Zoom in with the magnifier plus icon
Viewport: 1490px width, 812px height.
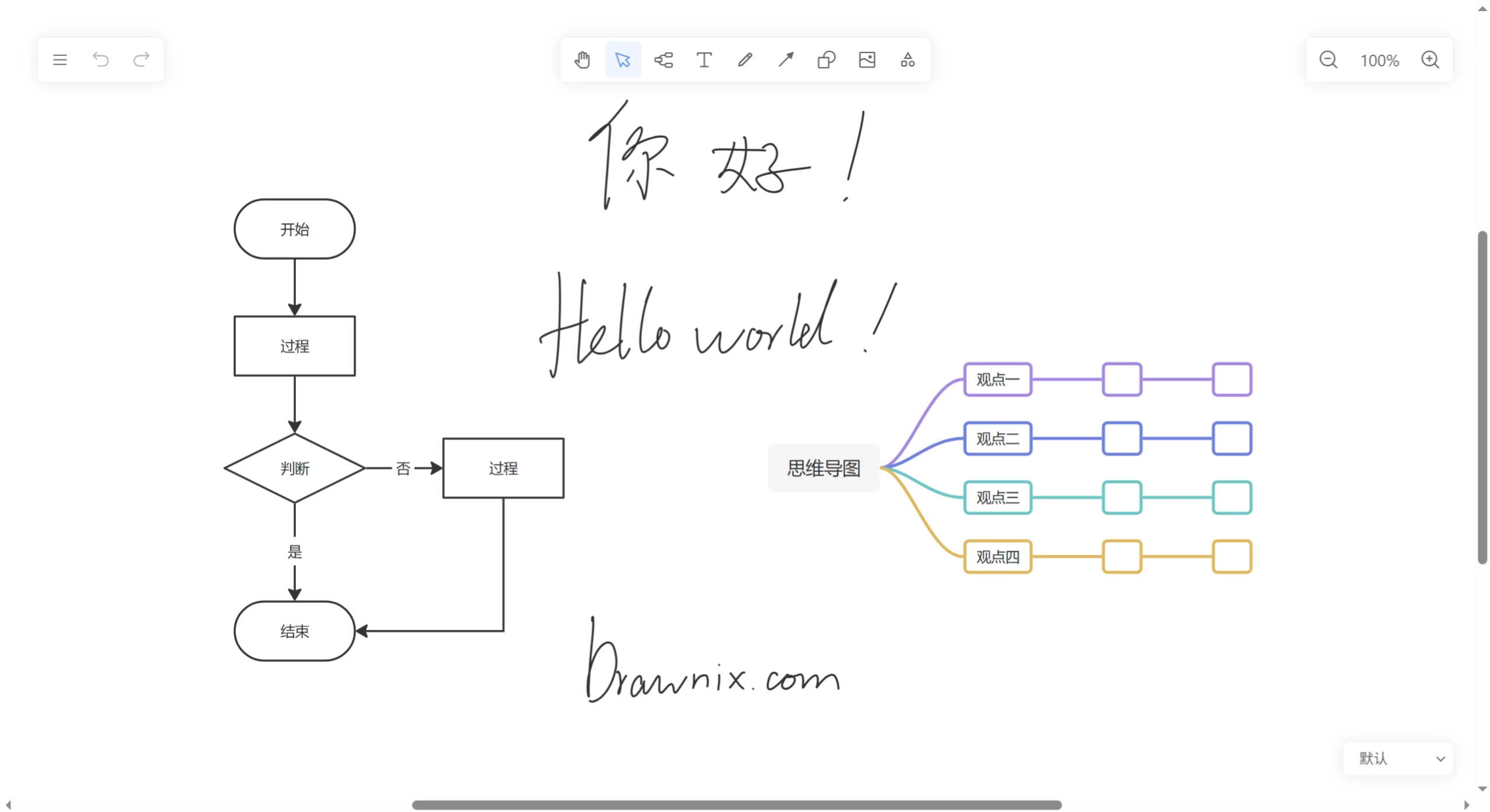(1431, 59)
